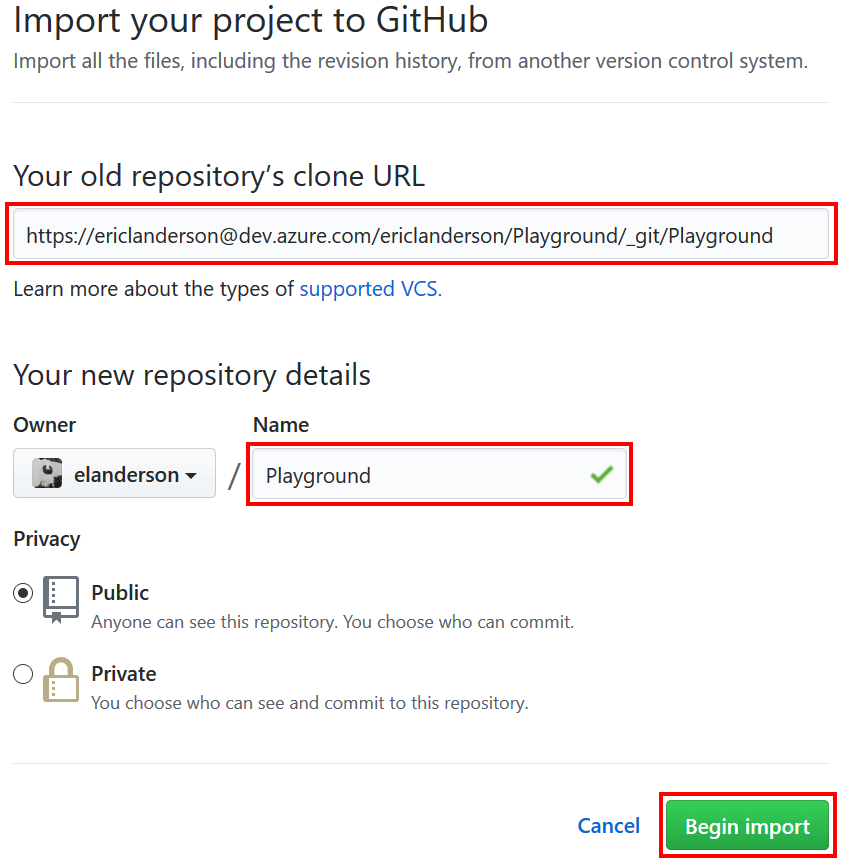Click the Begin import button

tap(747, 825)
